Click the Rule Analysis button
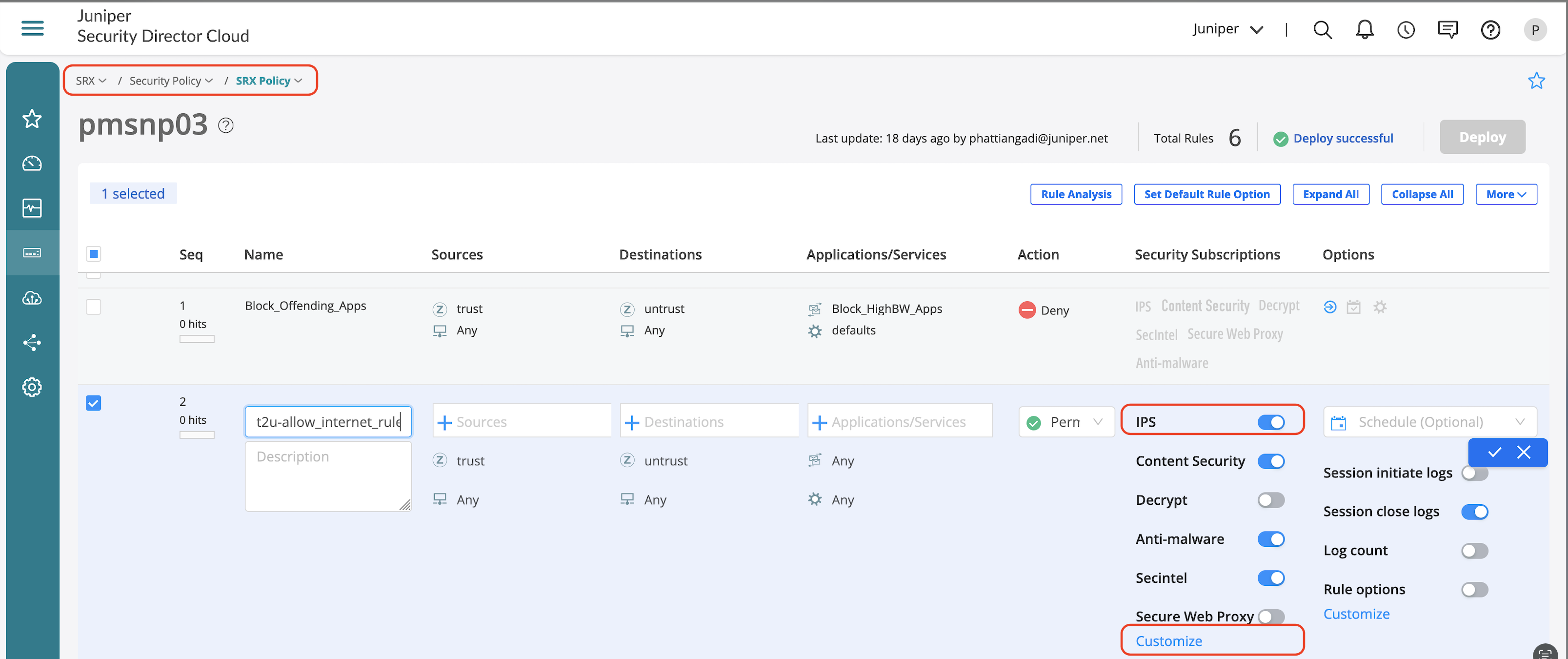The image size is (1568, 659). tap(1076, 194)
